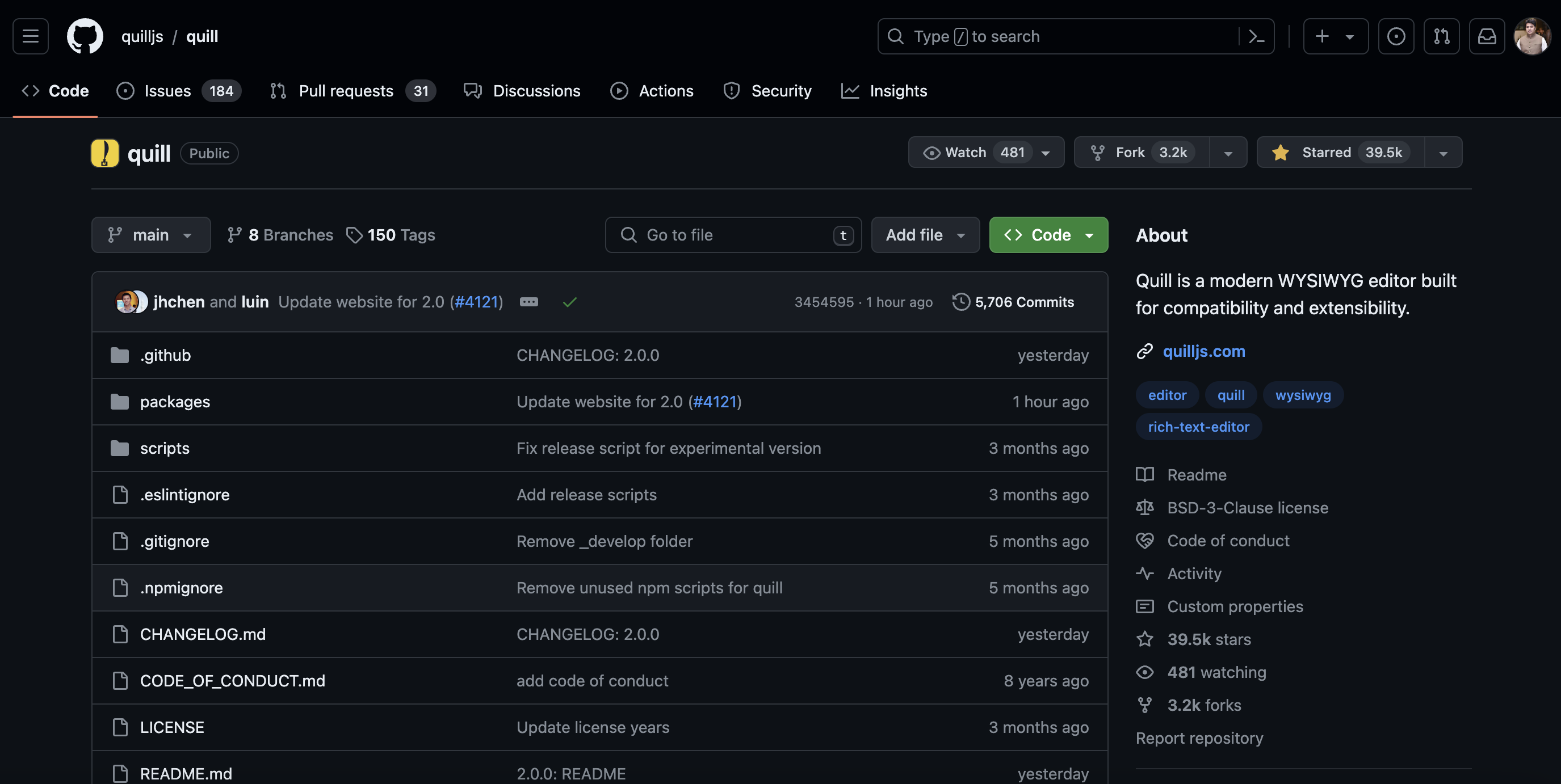
Task: Open the quilljs.com website link
Action: coord(1203,351)
